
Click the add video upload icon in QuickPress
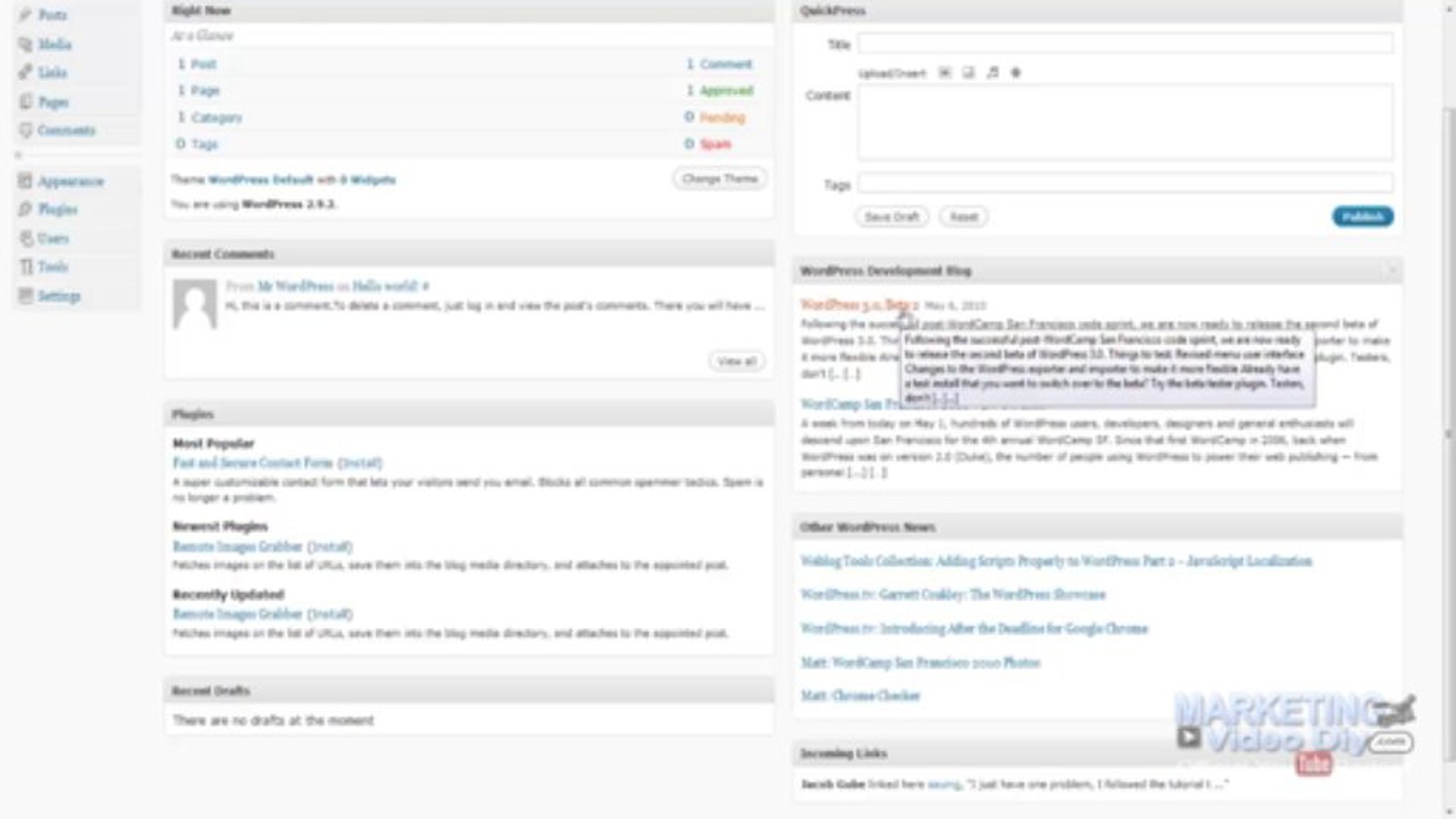click(x=968, y=72)
